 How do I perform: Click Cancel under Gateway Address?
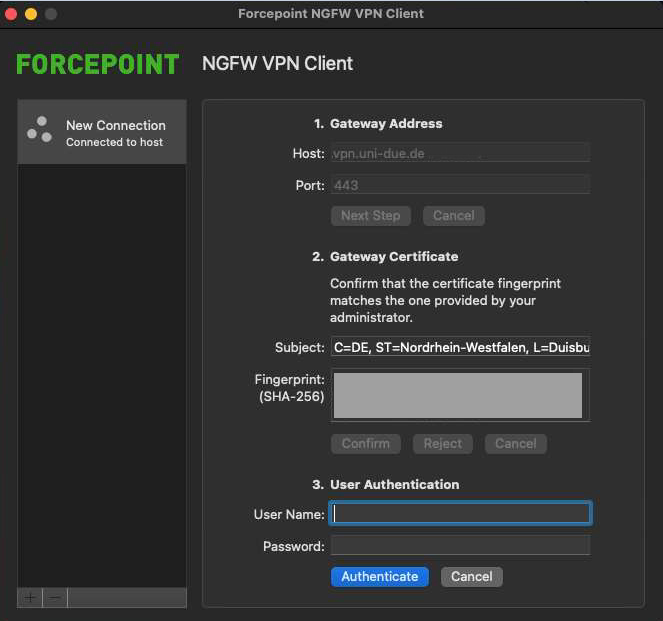point(454,216)
